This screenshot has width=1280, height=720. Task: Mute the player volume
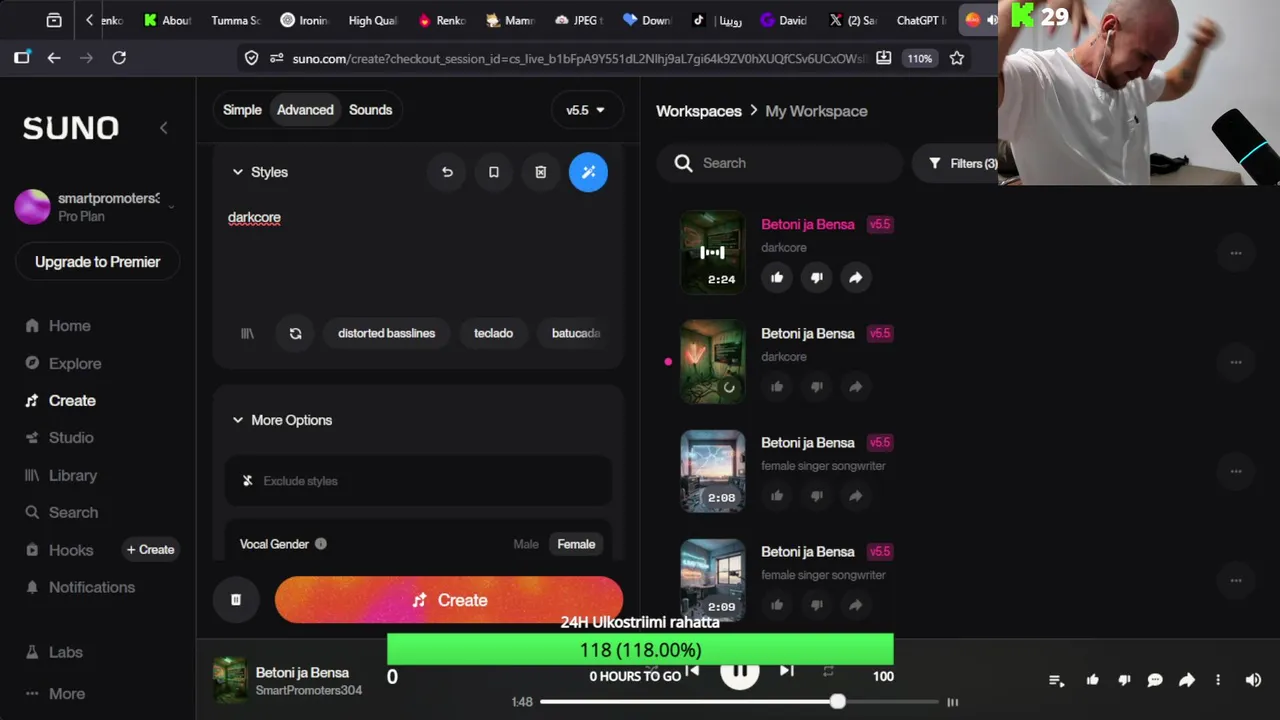[1253, 680]
